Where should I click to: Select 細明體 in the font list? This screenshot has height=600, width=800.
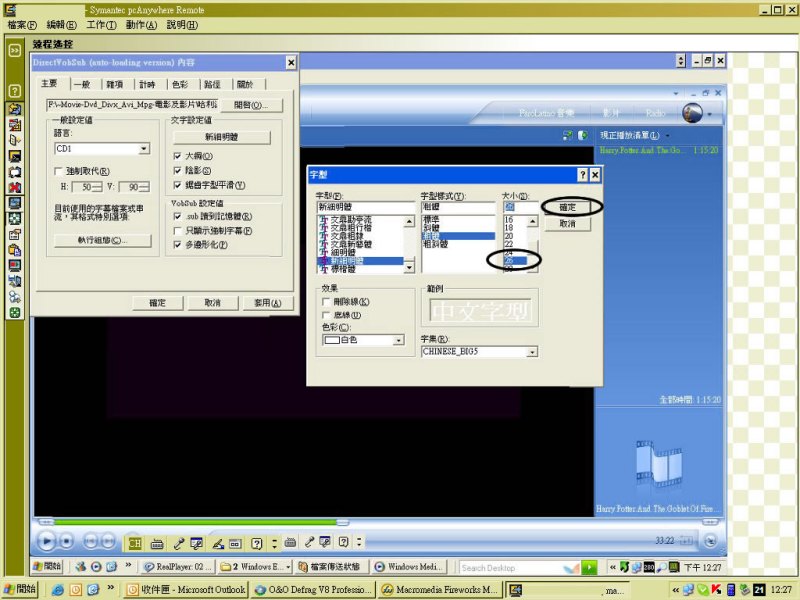343,253
